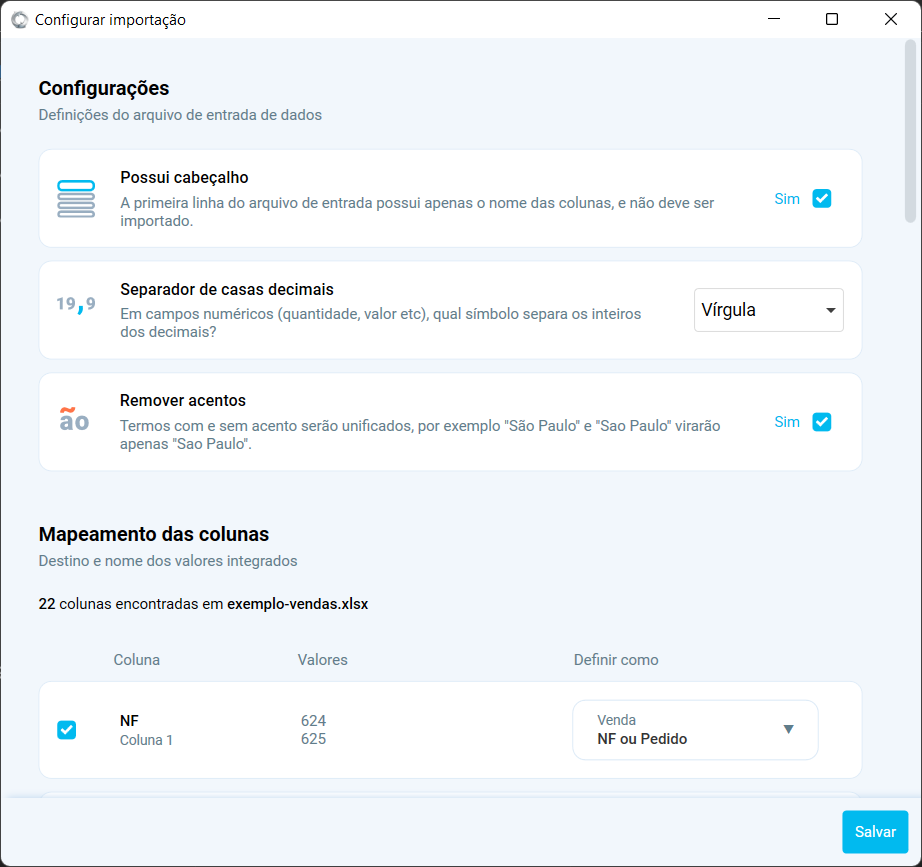Click the app logo in title bar
922x867 pixels.
point(19,20)
